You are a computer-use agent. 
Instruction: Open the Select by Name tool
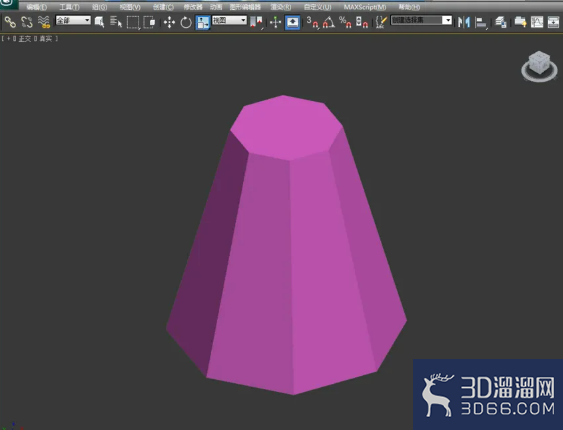point(116,22)
